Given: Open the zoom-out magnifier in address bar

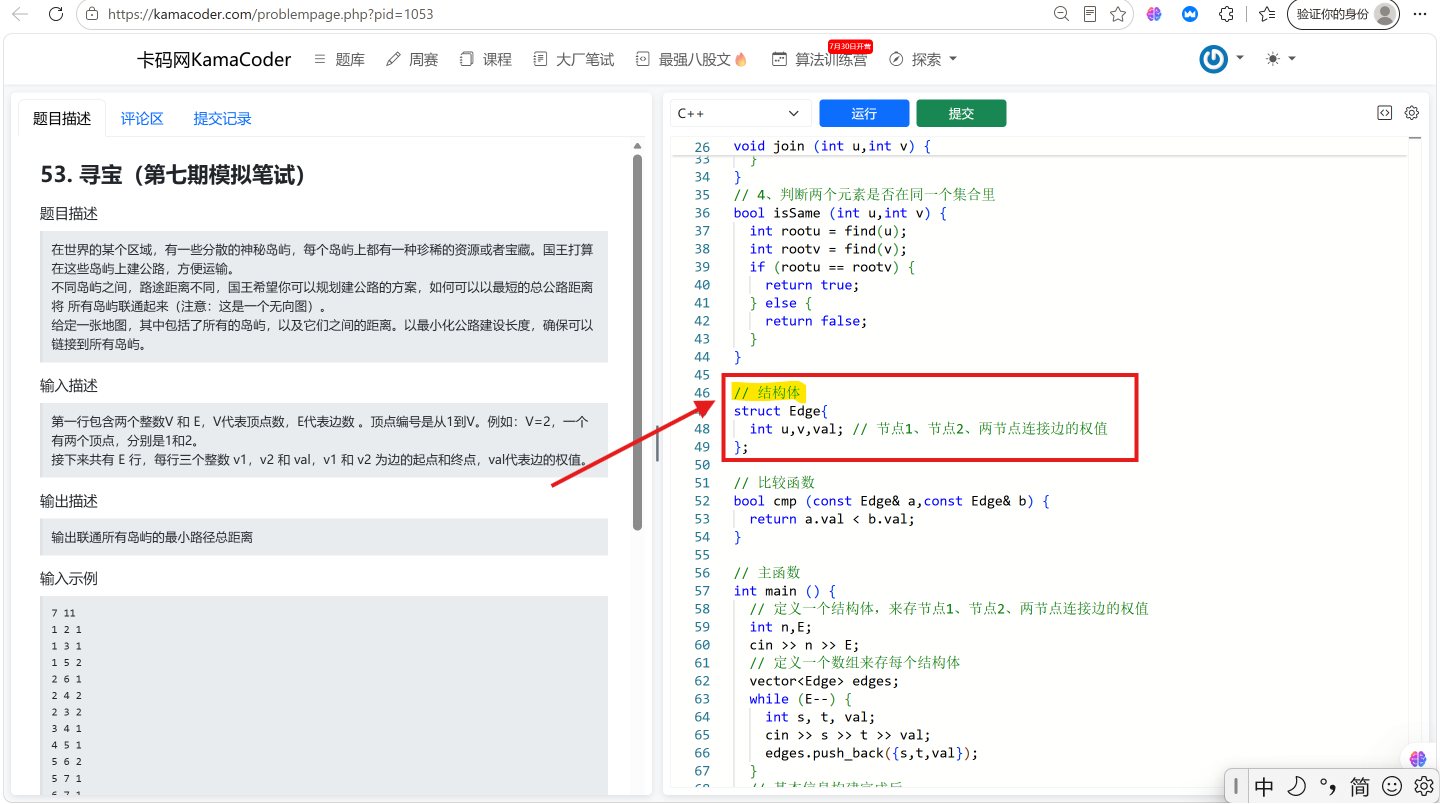Looking at the screenshot, I should [x=1061, y=14].
